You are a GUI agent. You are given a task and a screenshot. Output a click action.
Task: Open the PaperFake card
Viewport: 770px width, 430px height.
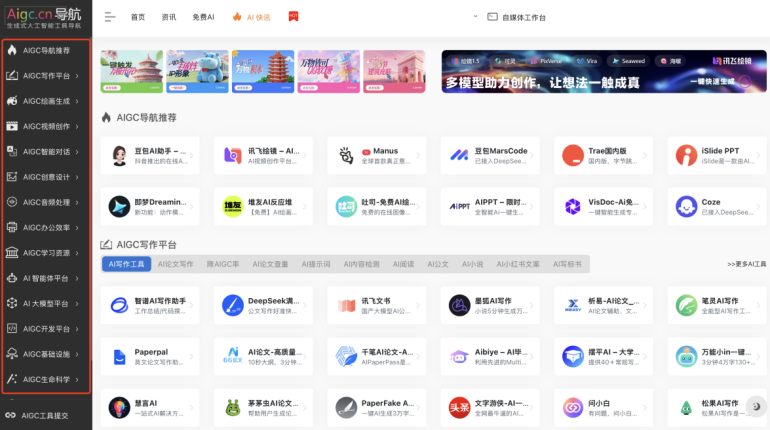coord(377,407)
